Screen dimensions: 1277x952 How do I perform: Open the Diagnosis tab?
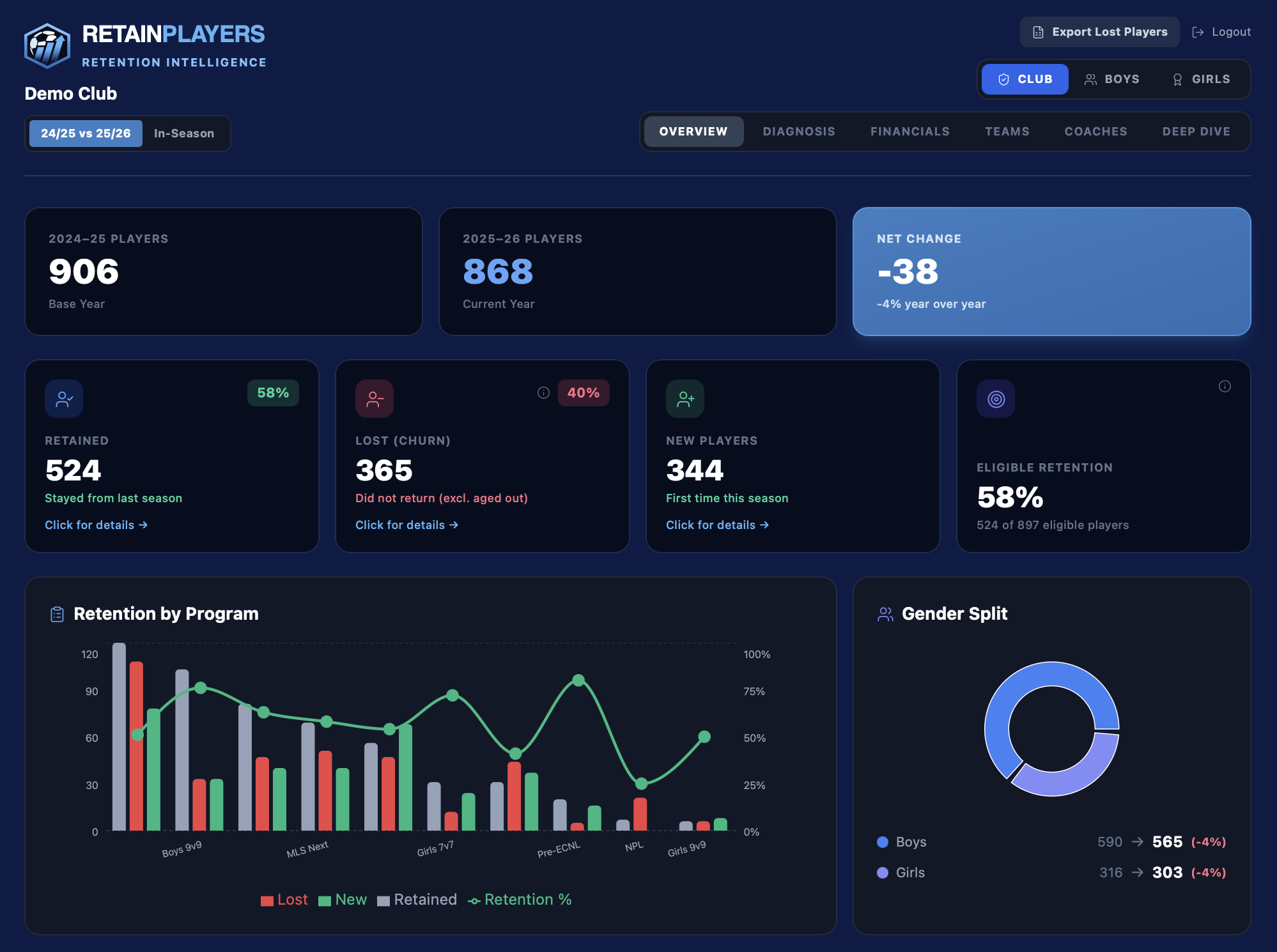pyautogui.click(x=799, y=132)
